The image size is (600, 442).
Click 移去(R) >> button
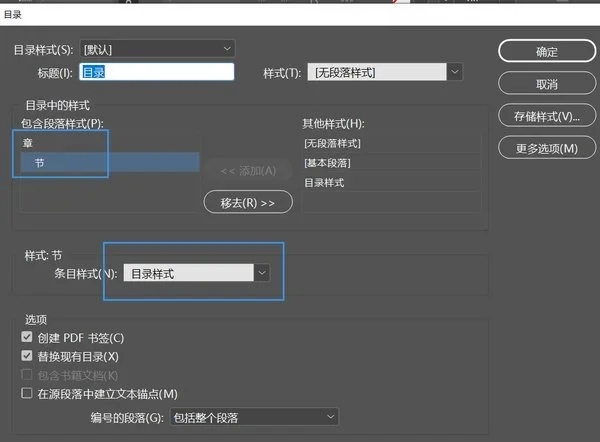[248, 202]
